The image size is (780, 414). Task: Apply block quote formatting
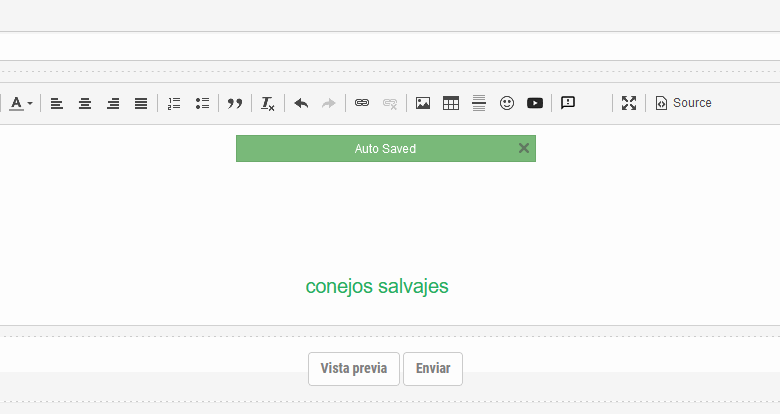pos(235,103)
